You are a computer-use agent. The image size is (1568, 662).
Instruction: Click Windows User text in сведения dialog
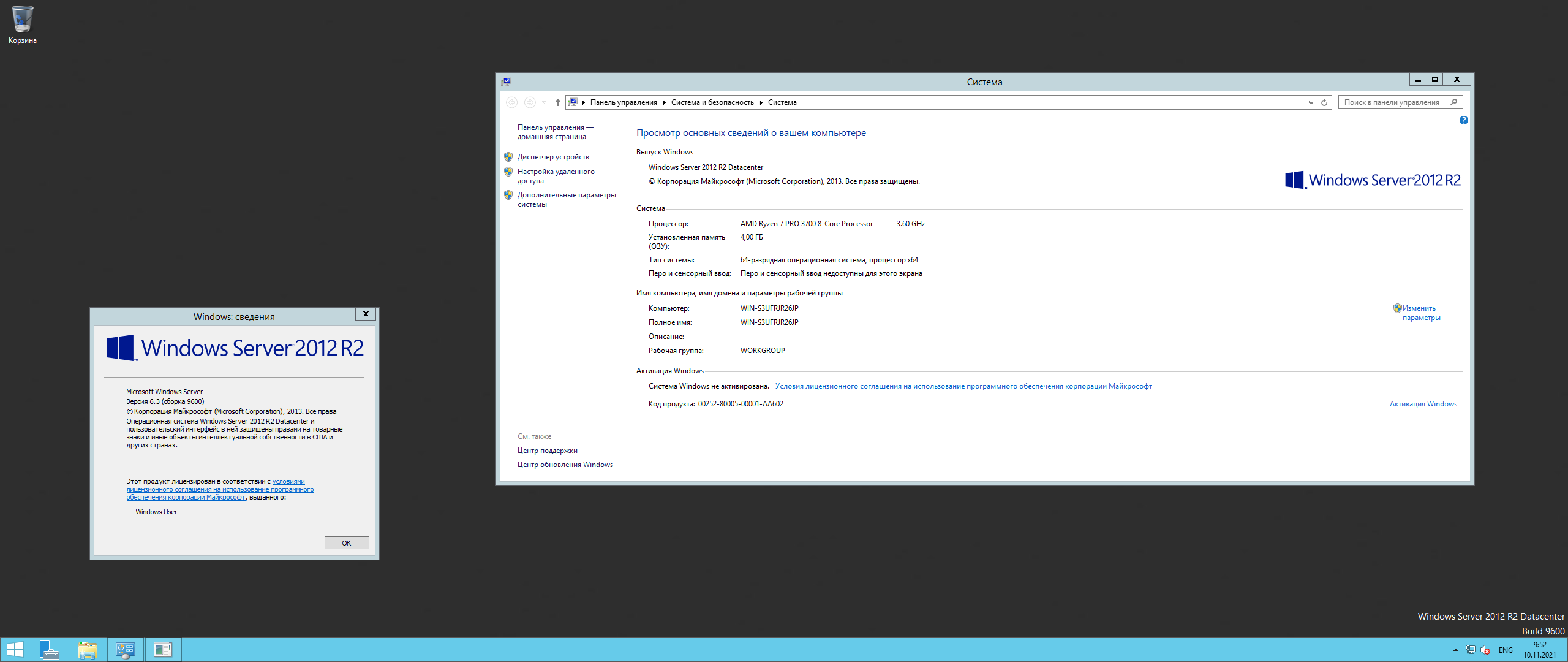[156, 512]
